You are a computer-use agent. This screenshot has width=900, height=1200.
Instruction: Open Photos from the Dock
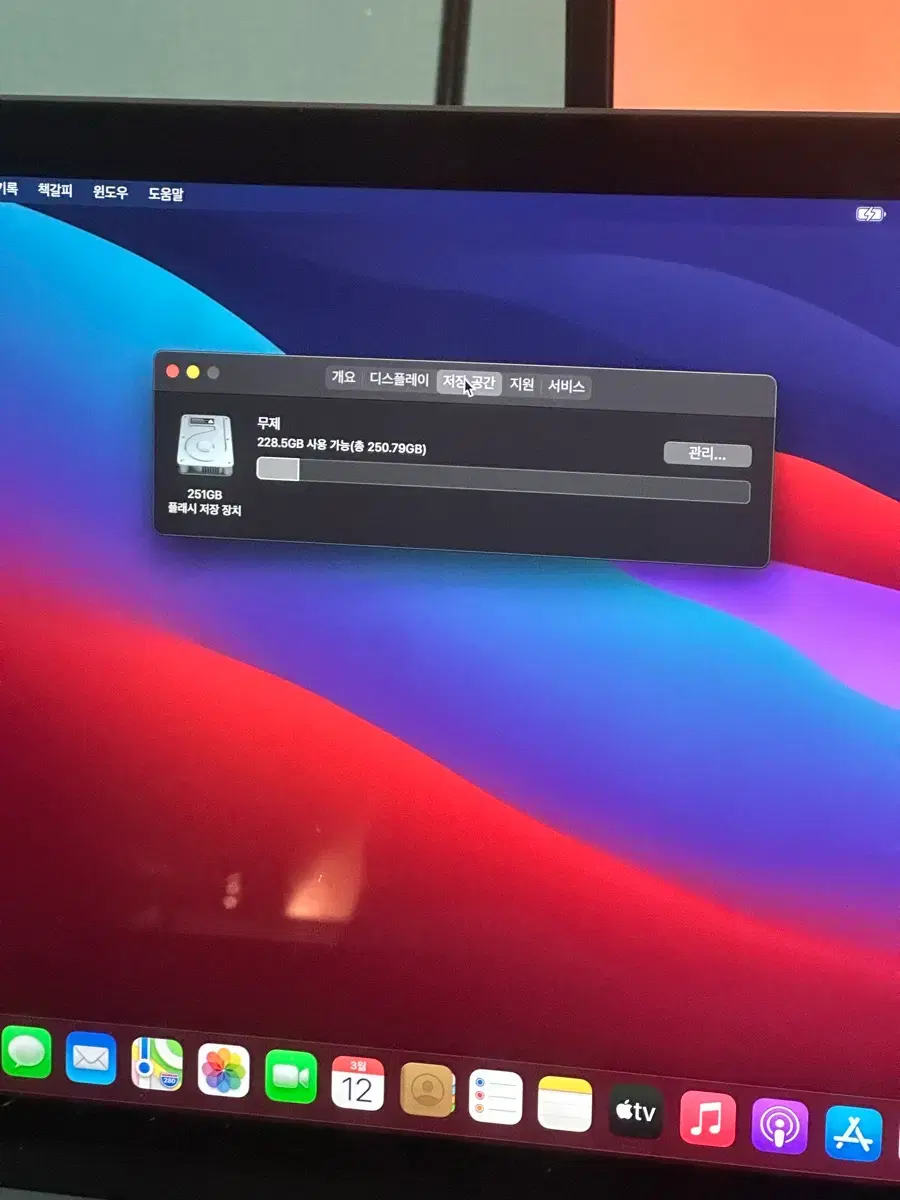224,1070
